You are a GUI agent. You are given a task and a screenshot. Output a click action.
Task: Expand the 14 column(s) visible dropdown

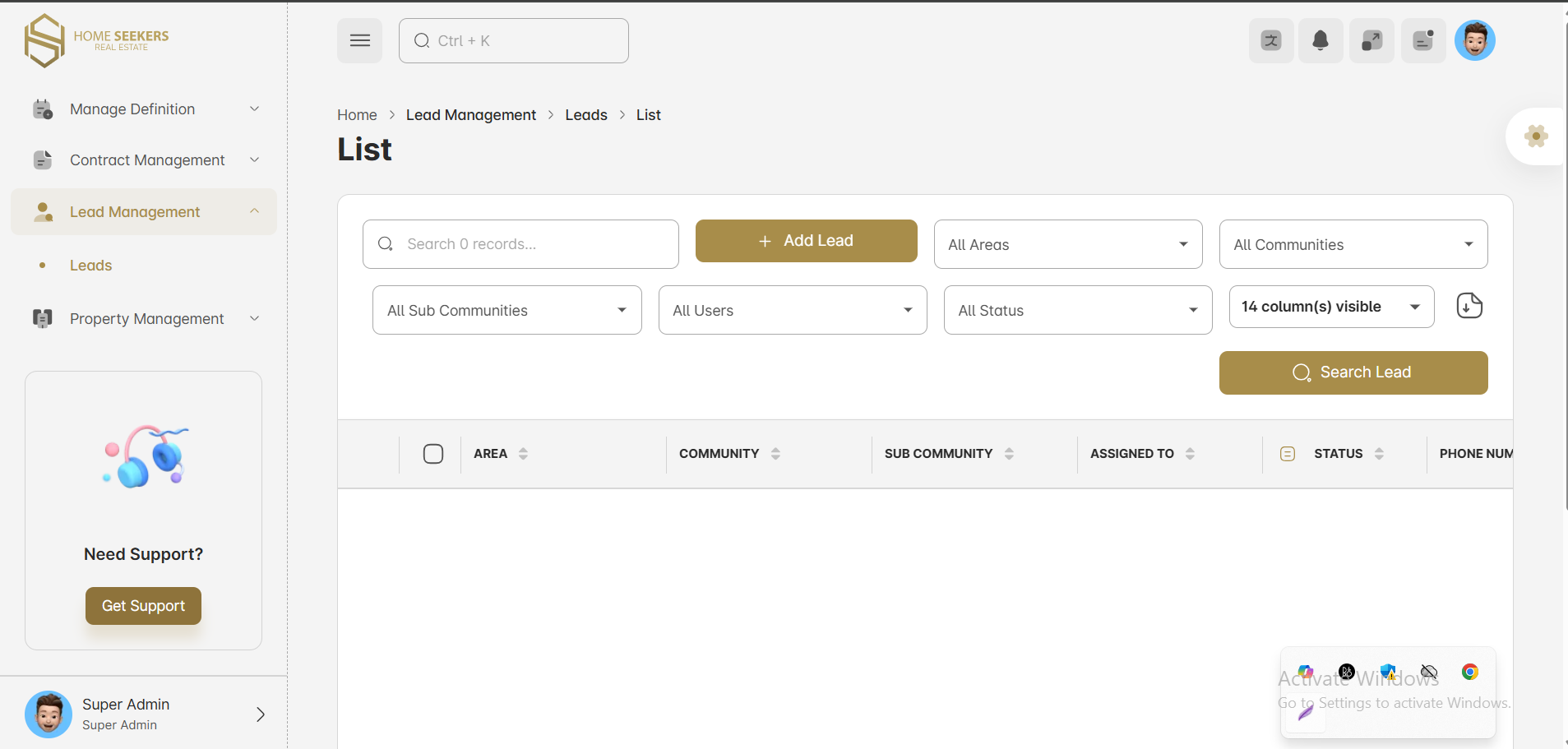click(x=1330, y=307)
